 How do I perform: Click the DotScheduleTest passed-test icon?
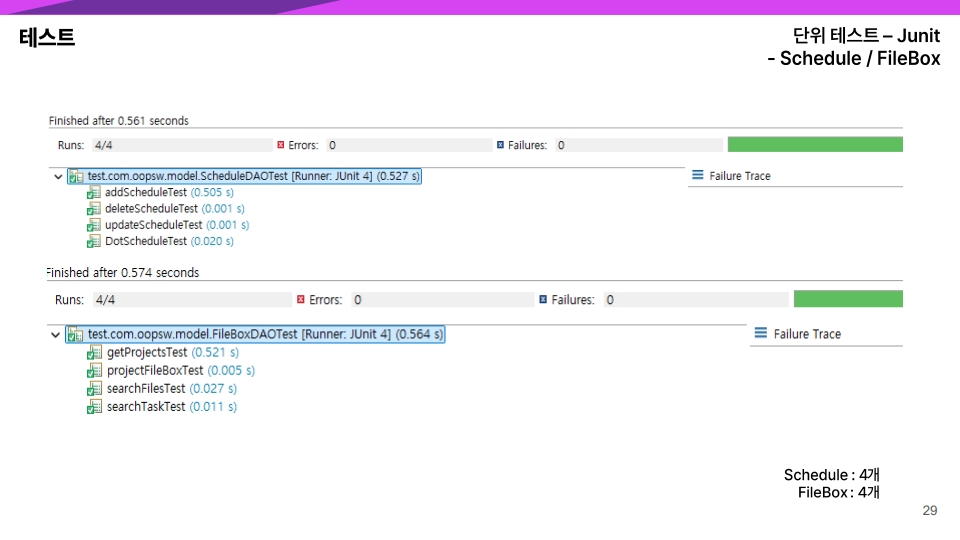[x=94, y=242]
